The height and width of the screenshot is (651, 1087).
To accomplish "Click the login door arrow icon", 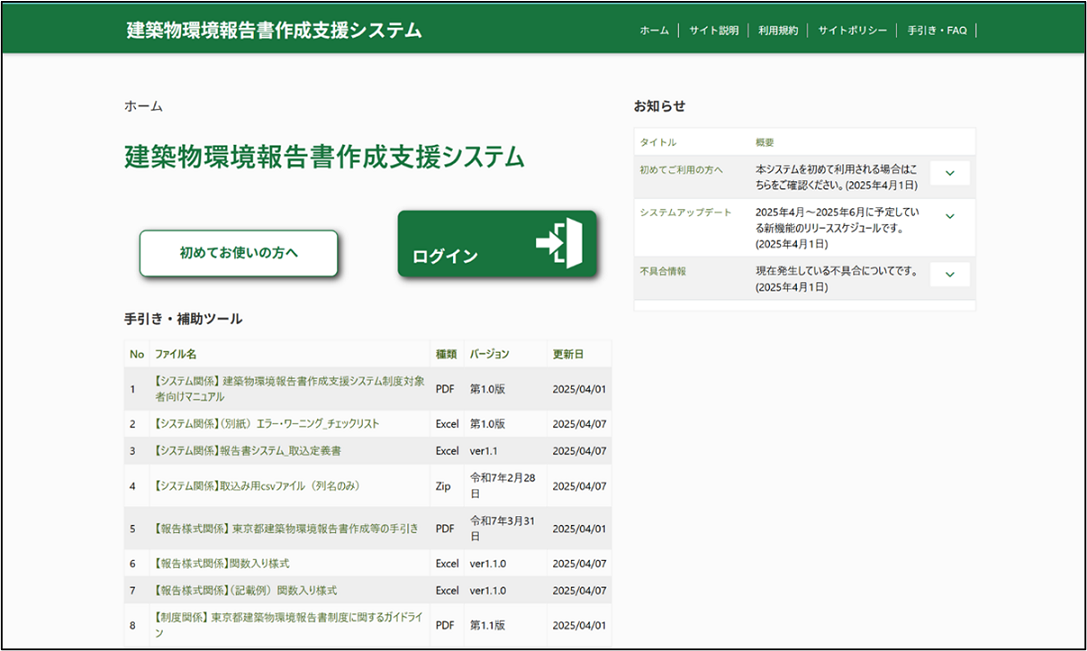I will tap(558, 243).
